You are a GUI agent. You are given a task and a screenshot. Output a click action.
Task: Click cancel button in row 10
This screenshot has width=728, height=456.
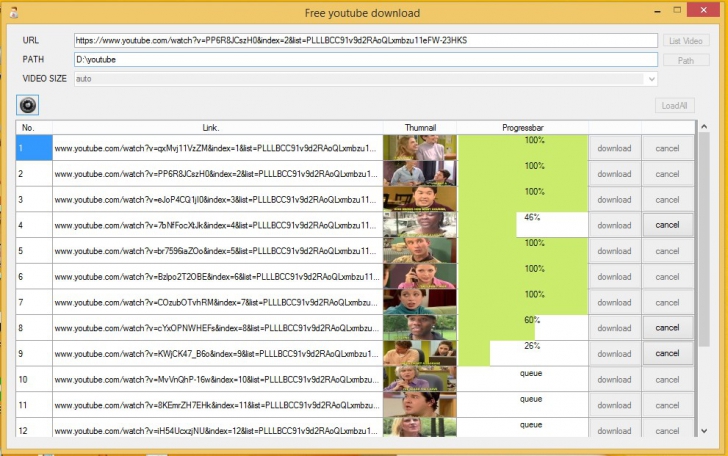(x=667, y=379)
